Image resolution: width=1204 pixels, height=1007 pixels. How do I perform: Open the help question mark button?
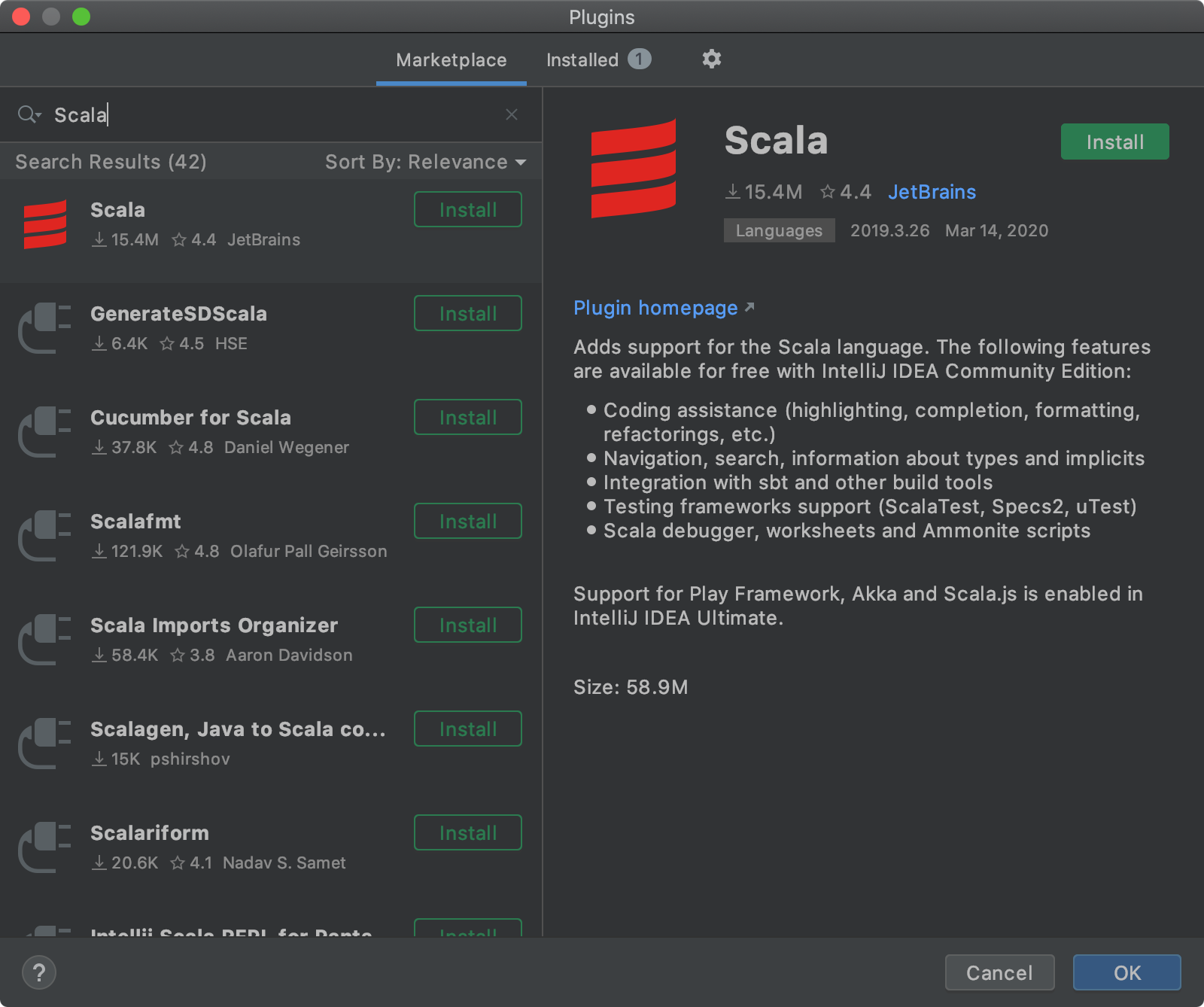click(39, 972)
